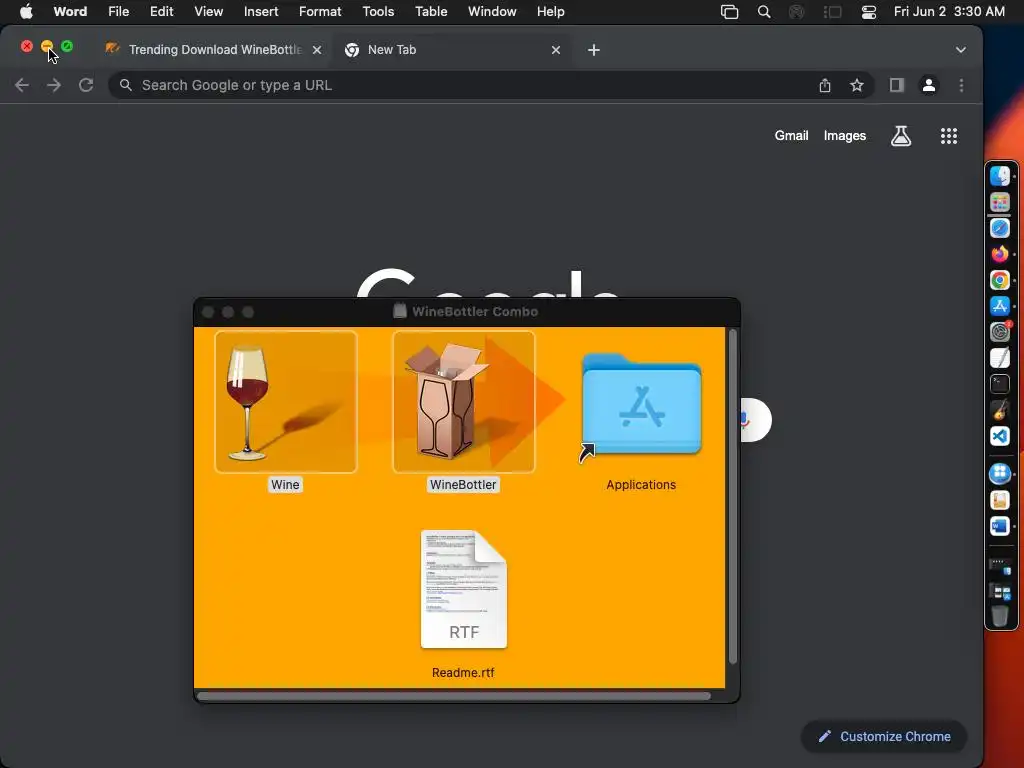Image resolution: width=1024 pixels, height=768 pixels.
Task: Open the Format menu
Action: coord(320,12)
